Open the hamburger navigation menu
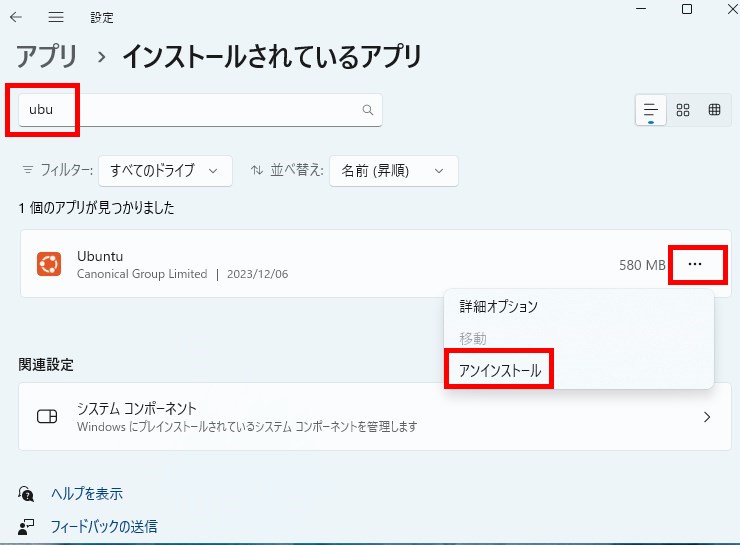Viewport: 740px width, 545px height. (56, 17)
